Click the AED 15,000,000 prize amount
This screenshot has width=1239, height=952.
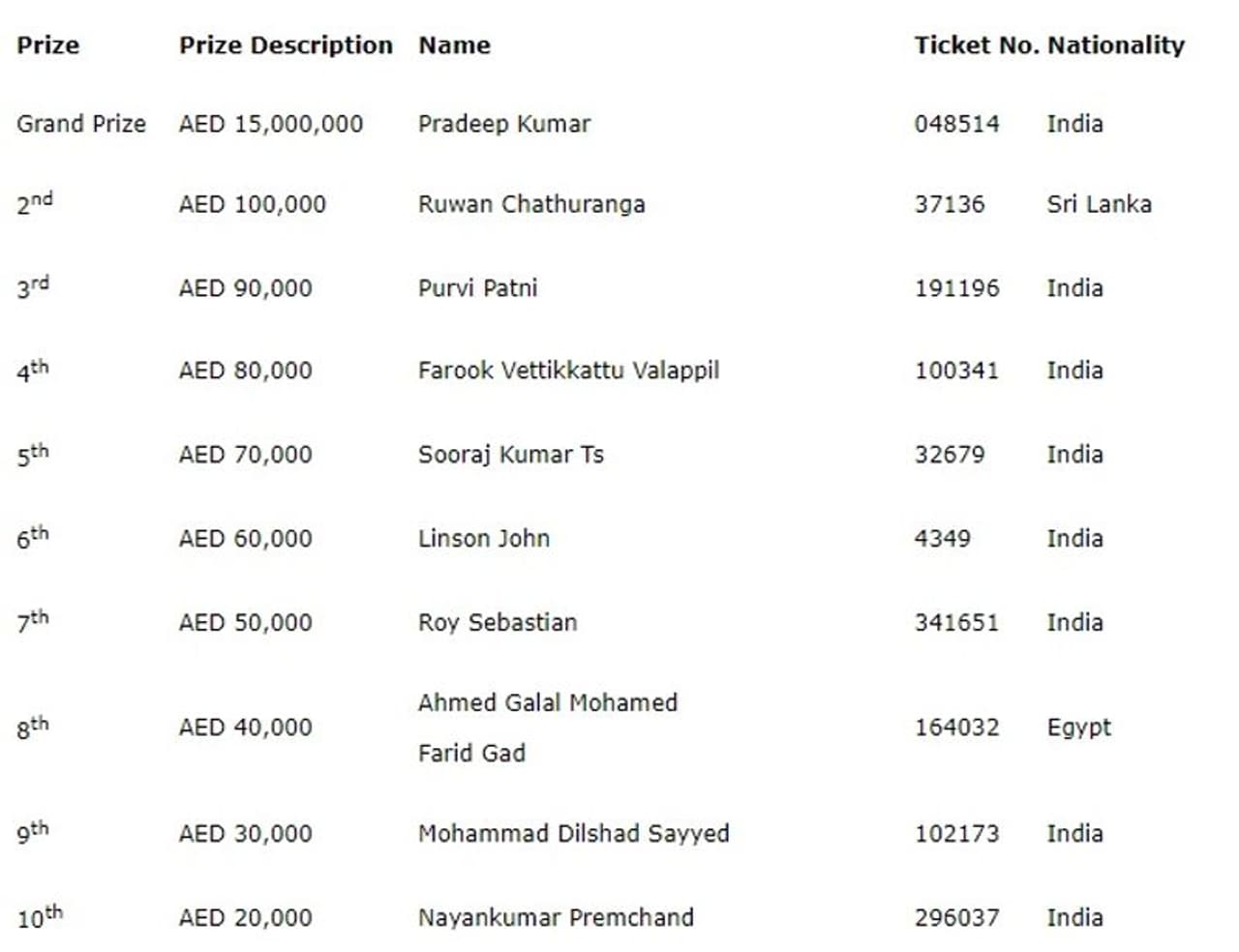pos(271,124)
